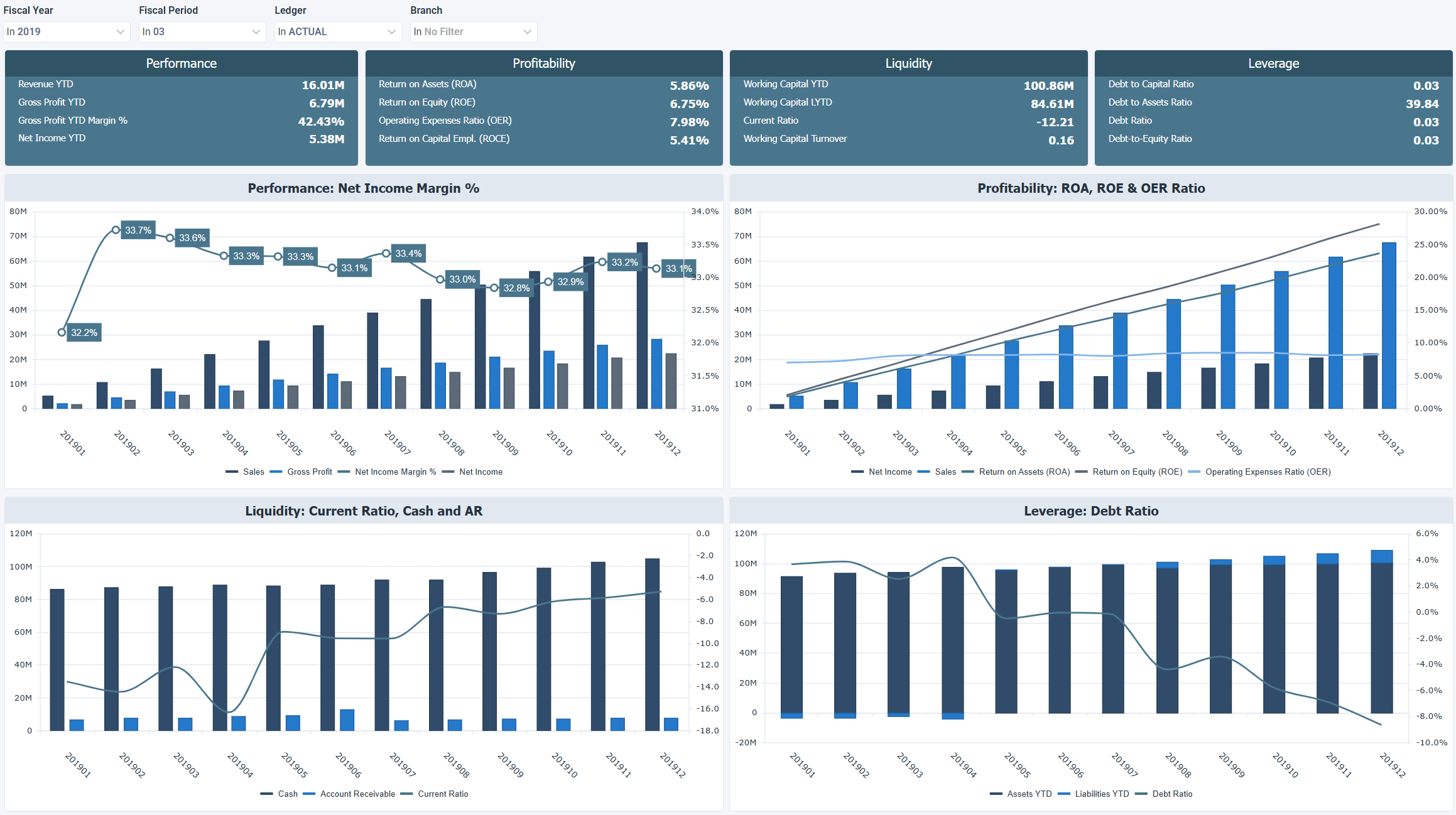Toggle the Return on Assets (ROA) legend

click(x=1025, y=472)
